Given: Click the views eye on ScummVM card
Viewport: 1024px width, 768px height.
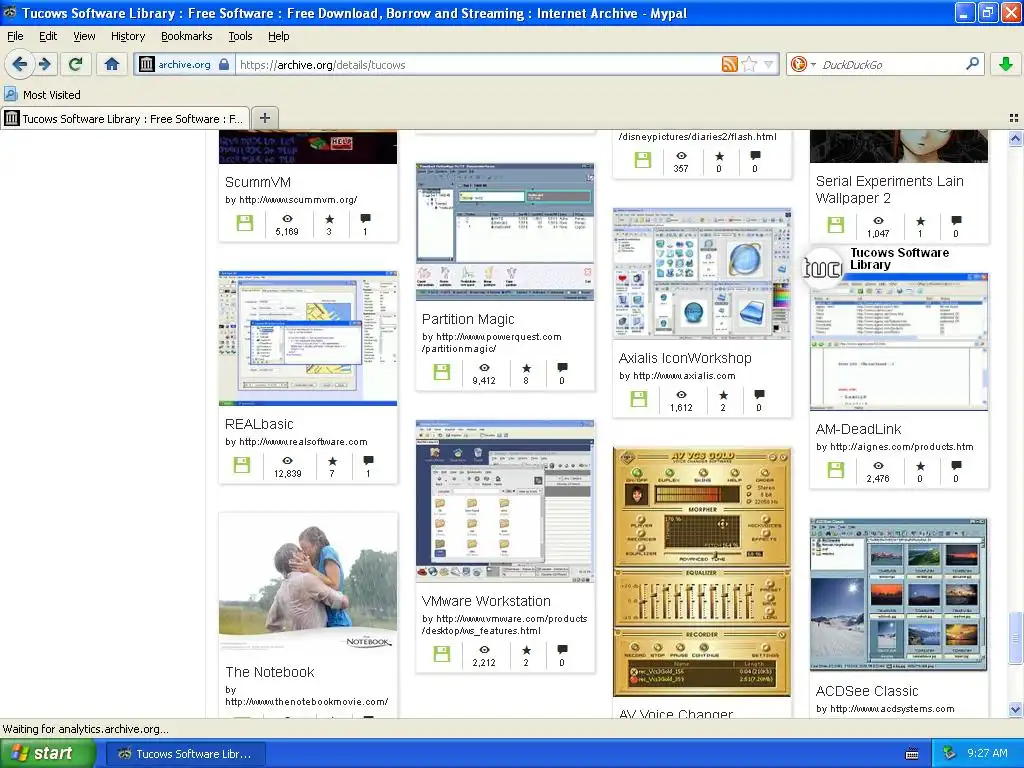Looking at the screenshot, I should pyautogui.click(x=287, y=219).
